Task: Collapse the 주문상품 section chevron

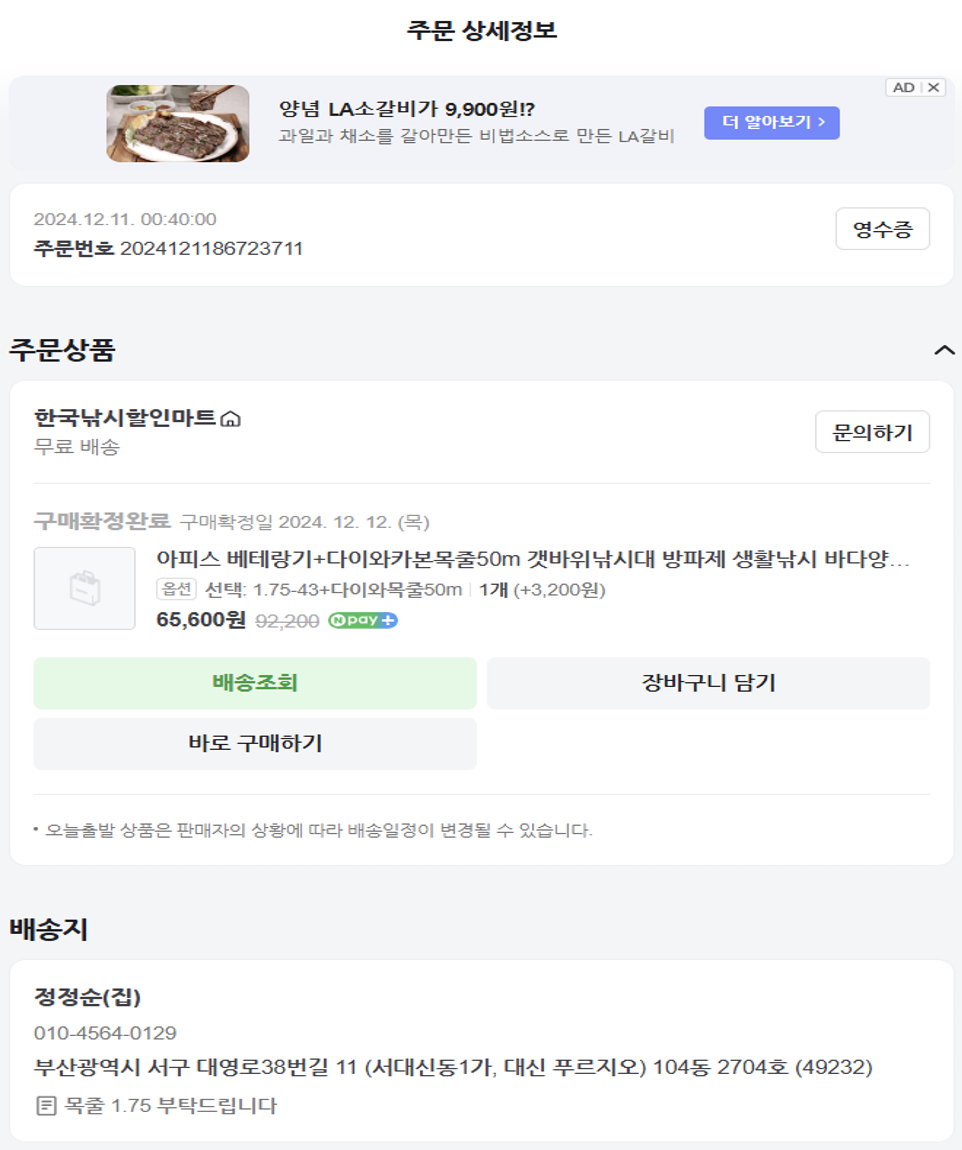Action: tap(944, 351)
